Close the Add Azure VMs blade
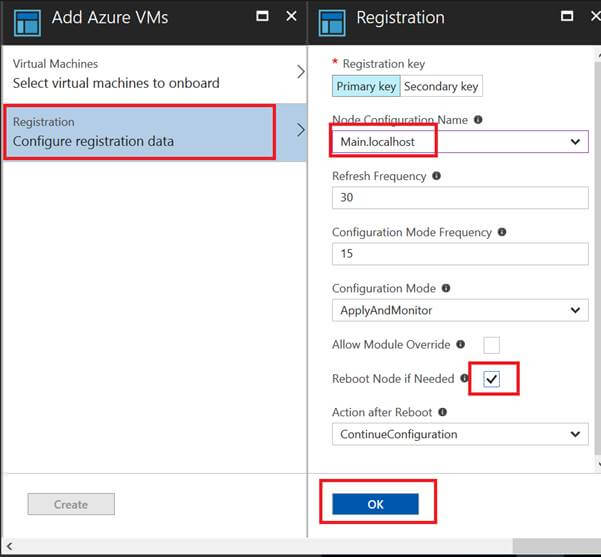Screen dimensions: 601x557 pyautogui.click(x=291, y=16)
